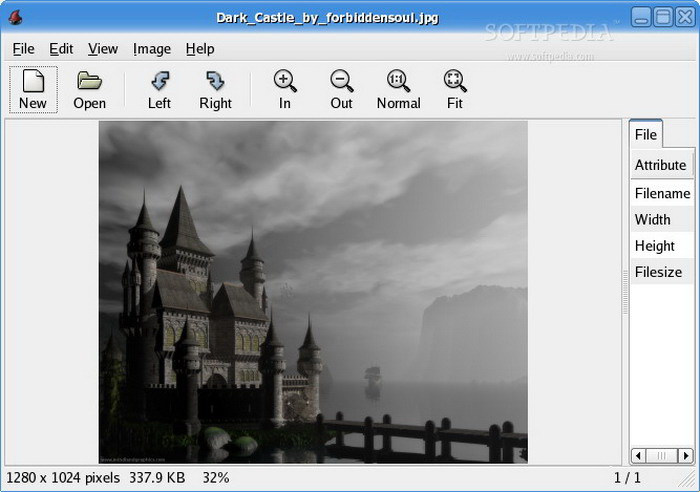Fit the image to the window

[455, 89]
